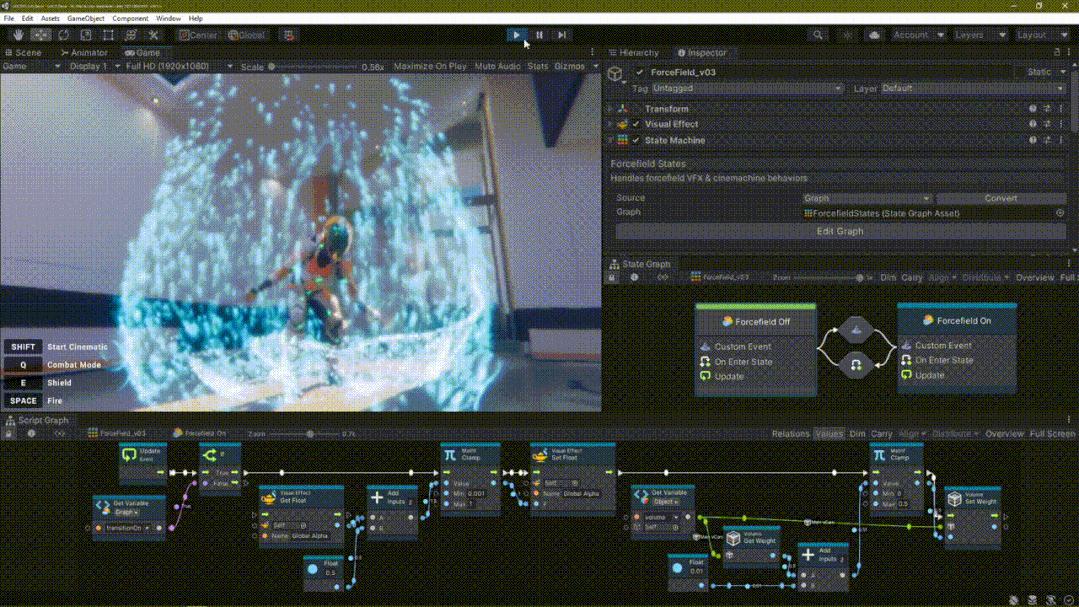Click the State Machine component icon

pos(623,141)
